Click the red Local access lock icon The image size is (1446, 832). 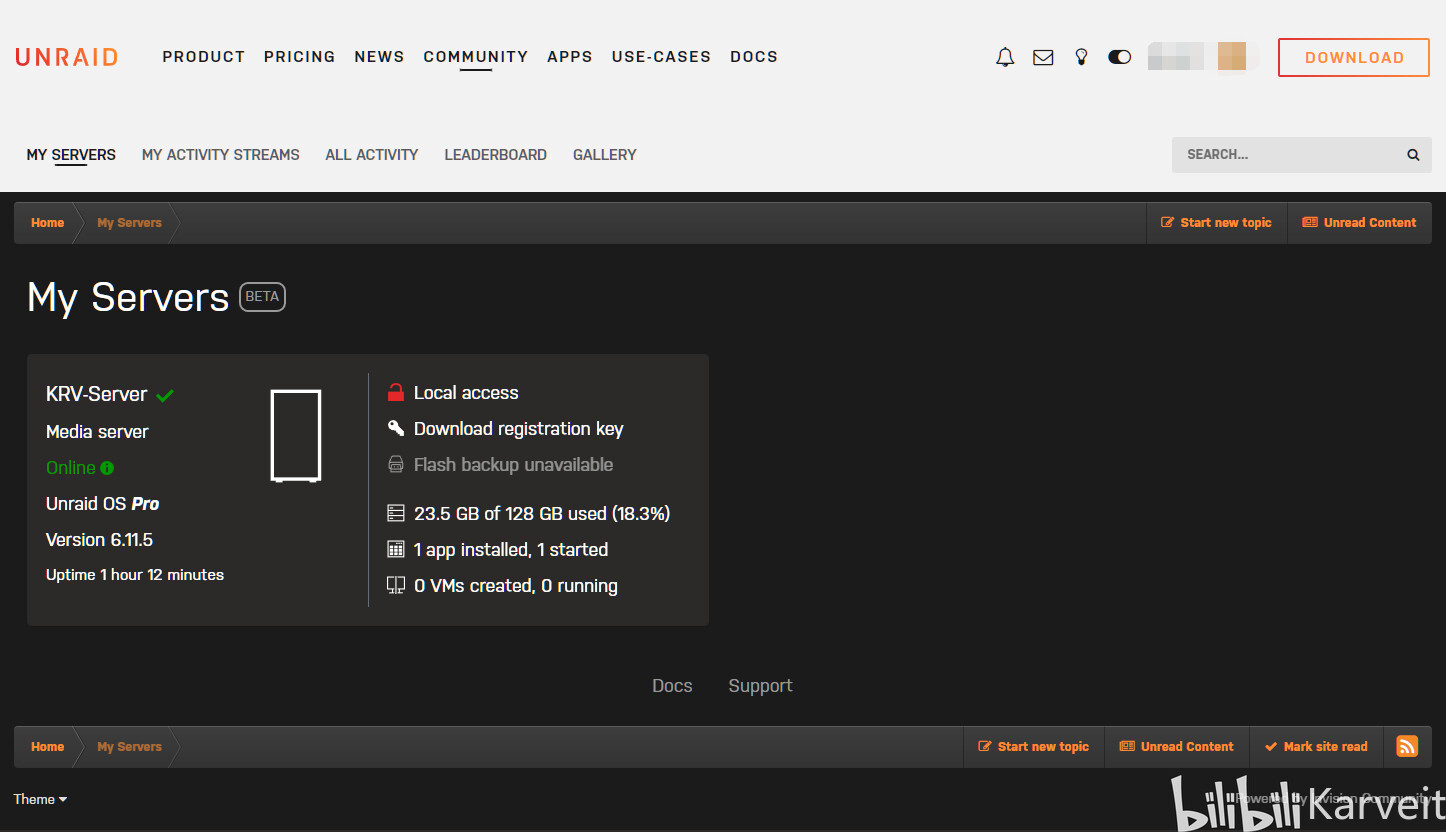[x=396, y=392]
